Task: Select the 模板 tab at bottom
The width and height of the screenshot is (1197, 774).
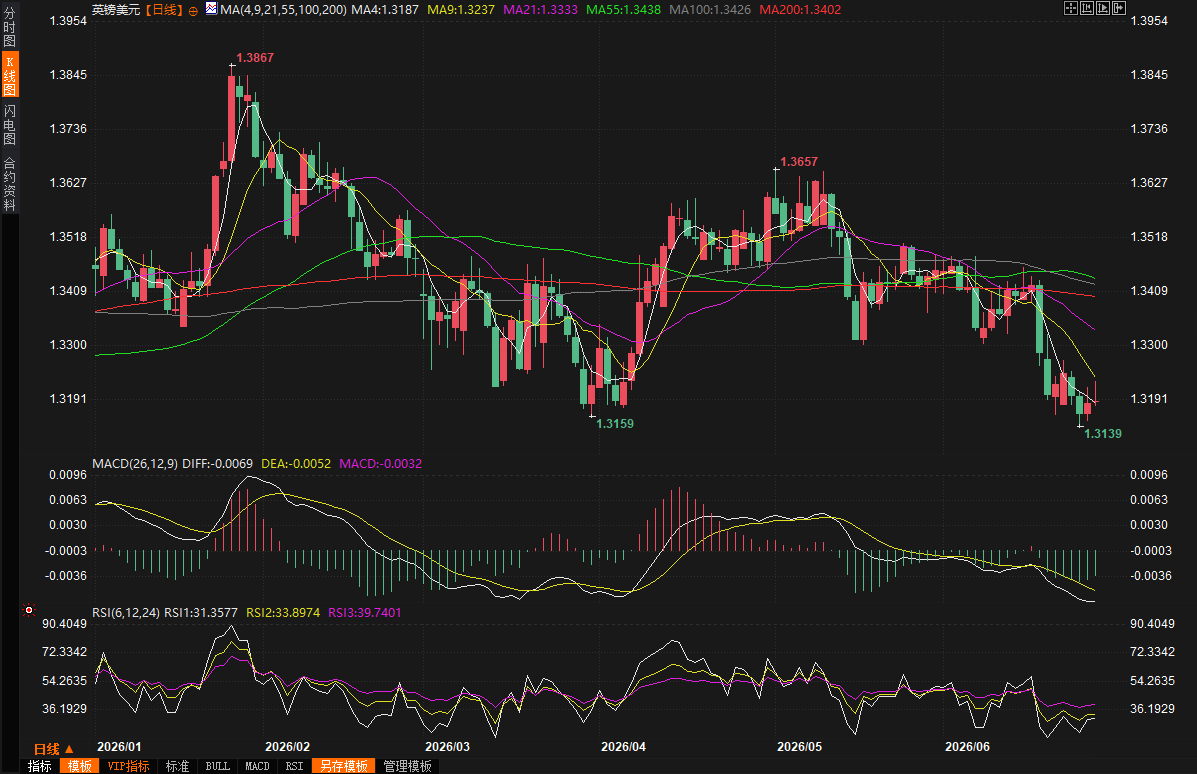Action: click(79, 766)
